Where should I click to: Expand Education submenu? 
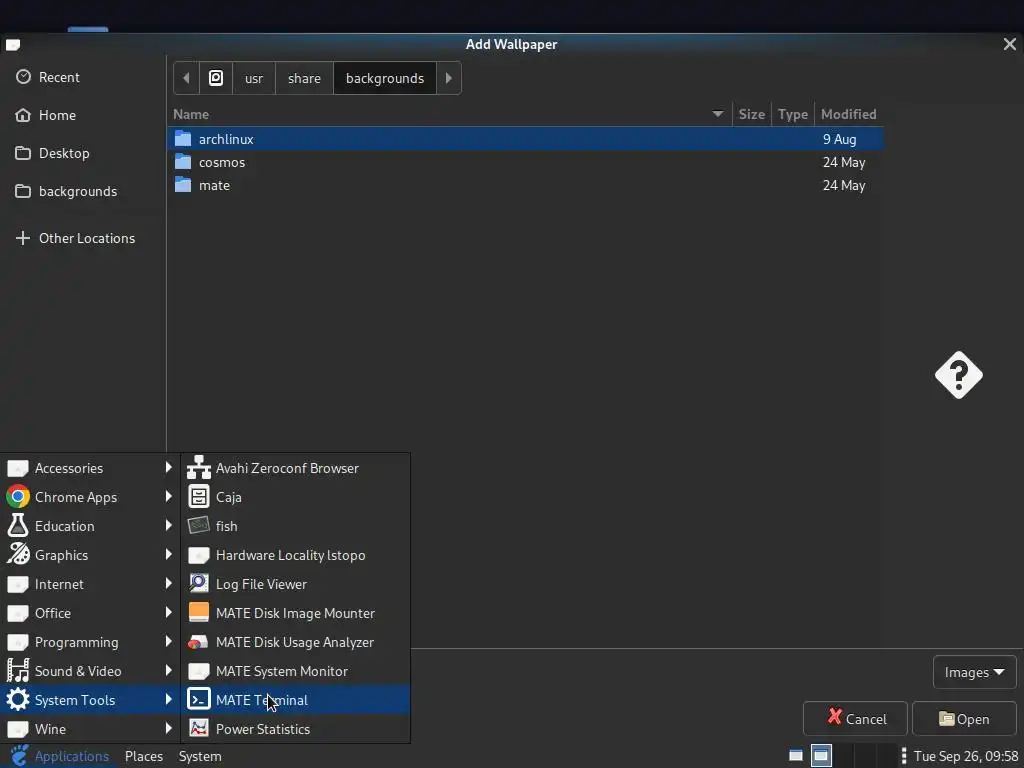point(90,526)
